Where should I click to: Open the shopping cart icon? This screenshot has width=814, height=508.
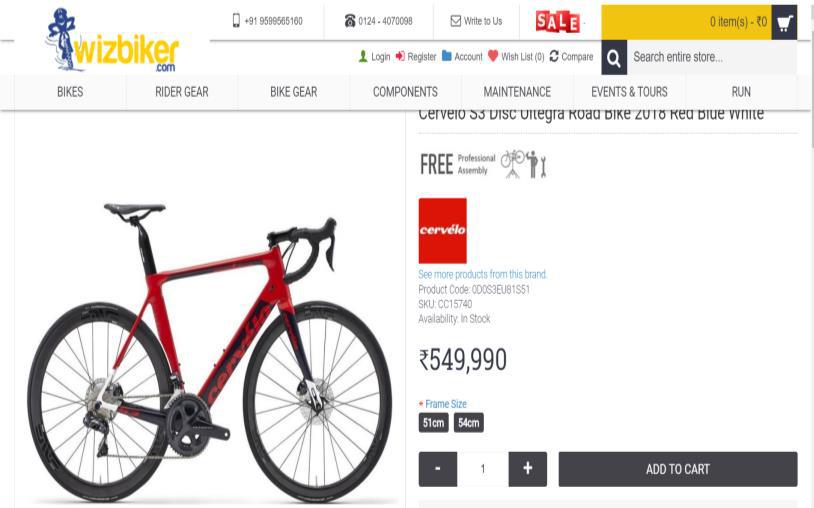784,22
